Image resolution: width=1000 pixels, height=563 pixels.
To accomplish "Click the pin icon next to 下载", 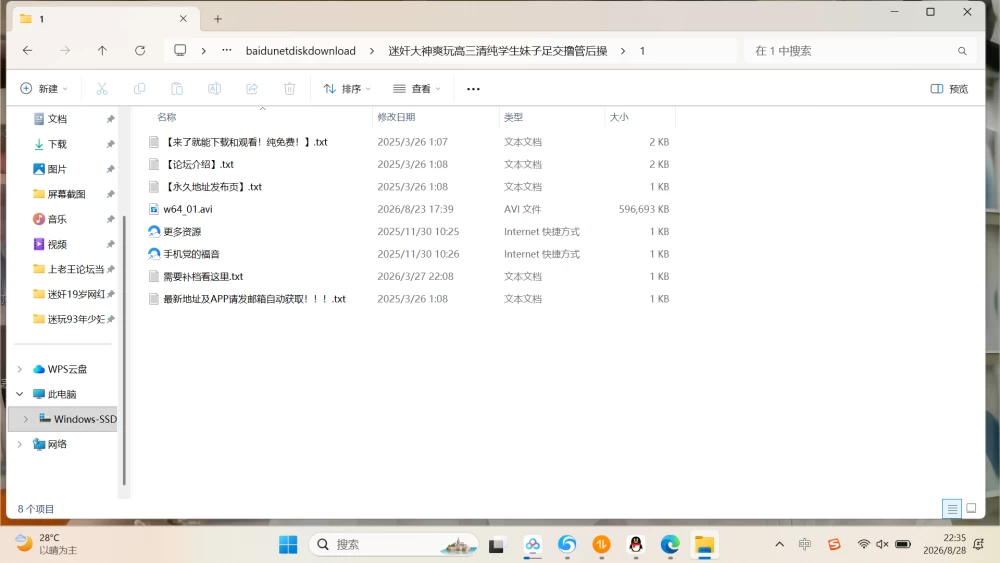I will [110, 144].
